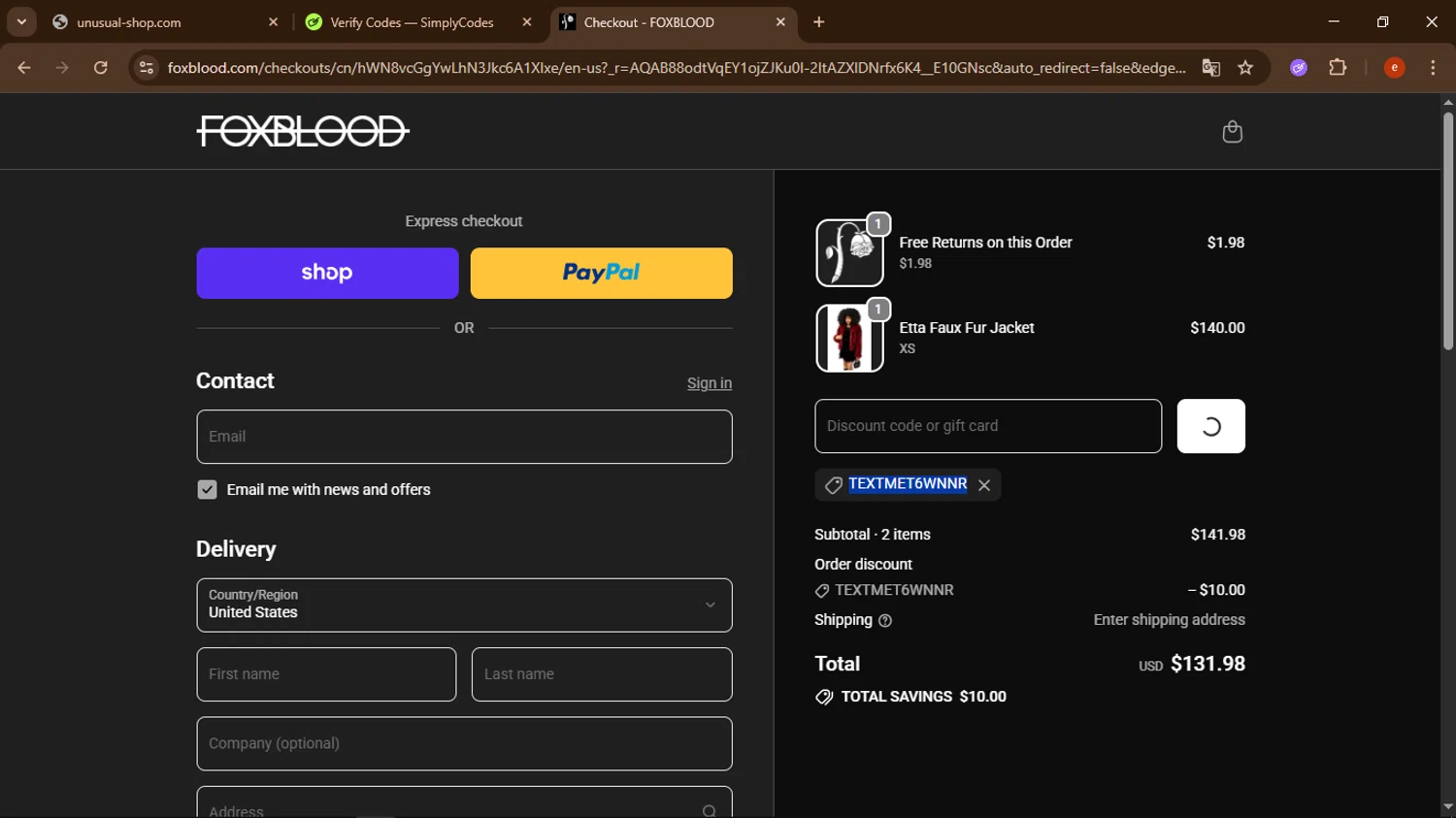
Task: Click the browser address bar URL
Action: pos(677,68)
